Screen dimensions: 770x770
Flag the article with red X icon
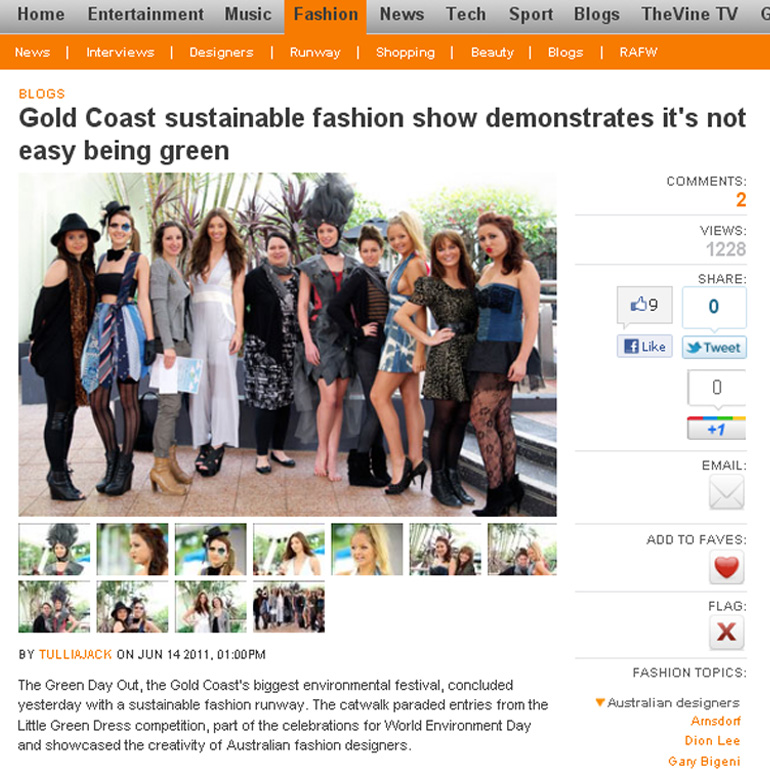click(726, 632)
